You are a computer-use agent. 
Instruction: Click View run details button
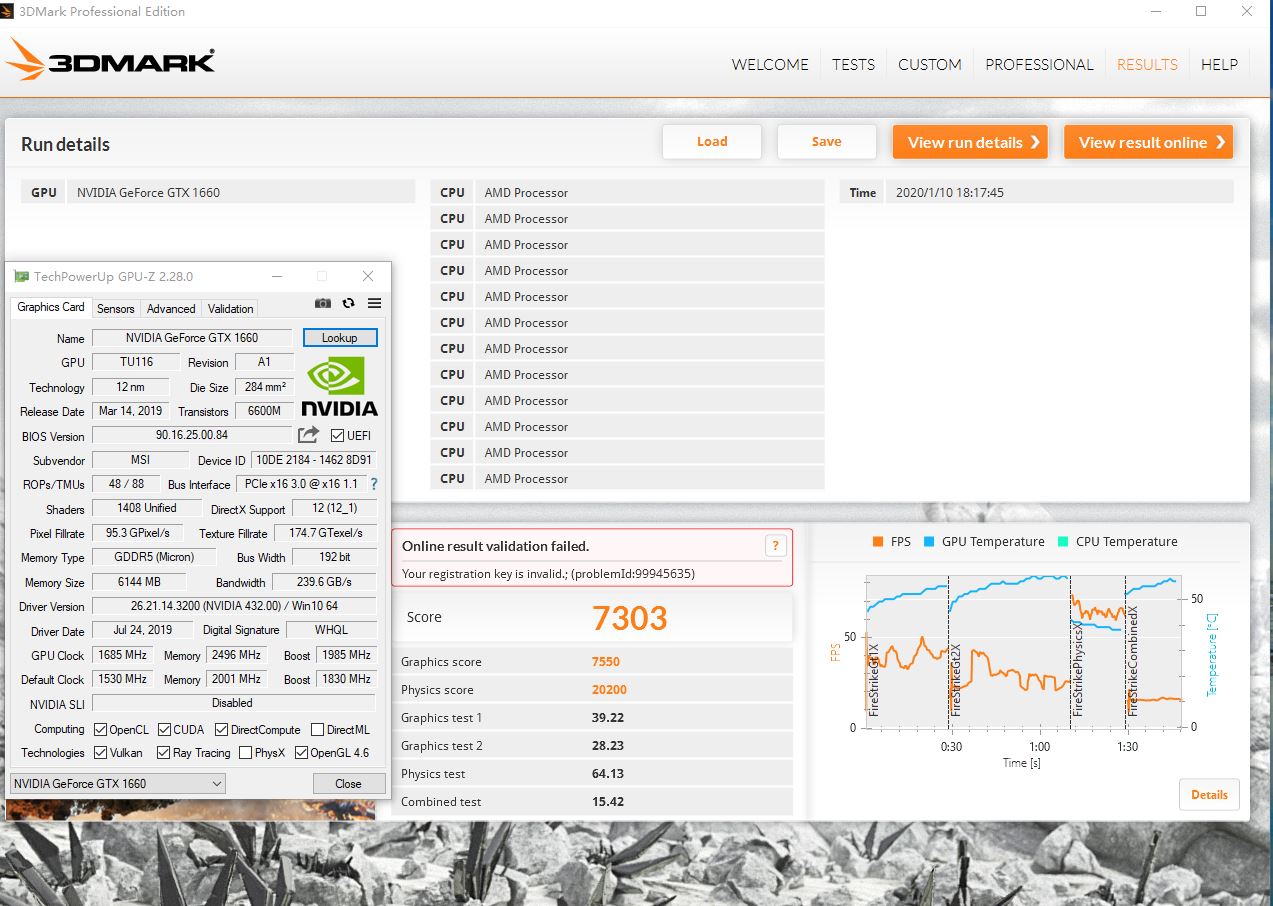(x=970, y=142)
